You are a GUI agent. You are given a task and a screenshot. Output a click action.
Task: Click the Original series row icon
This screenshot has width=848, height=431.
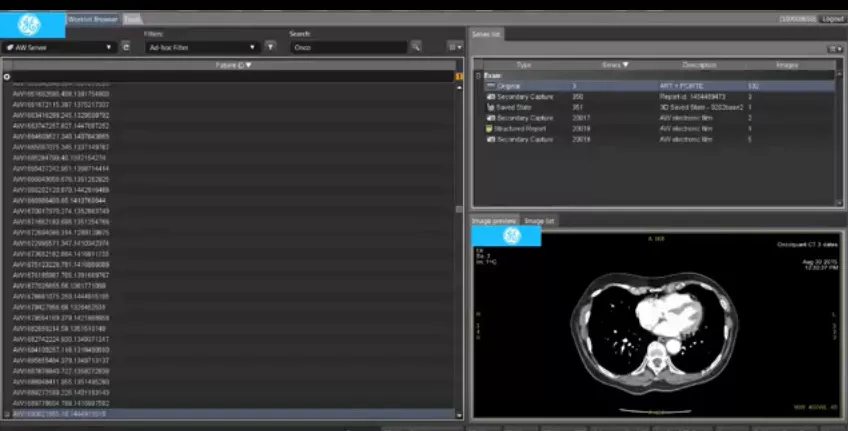tap(491, 86)
